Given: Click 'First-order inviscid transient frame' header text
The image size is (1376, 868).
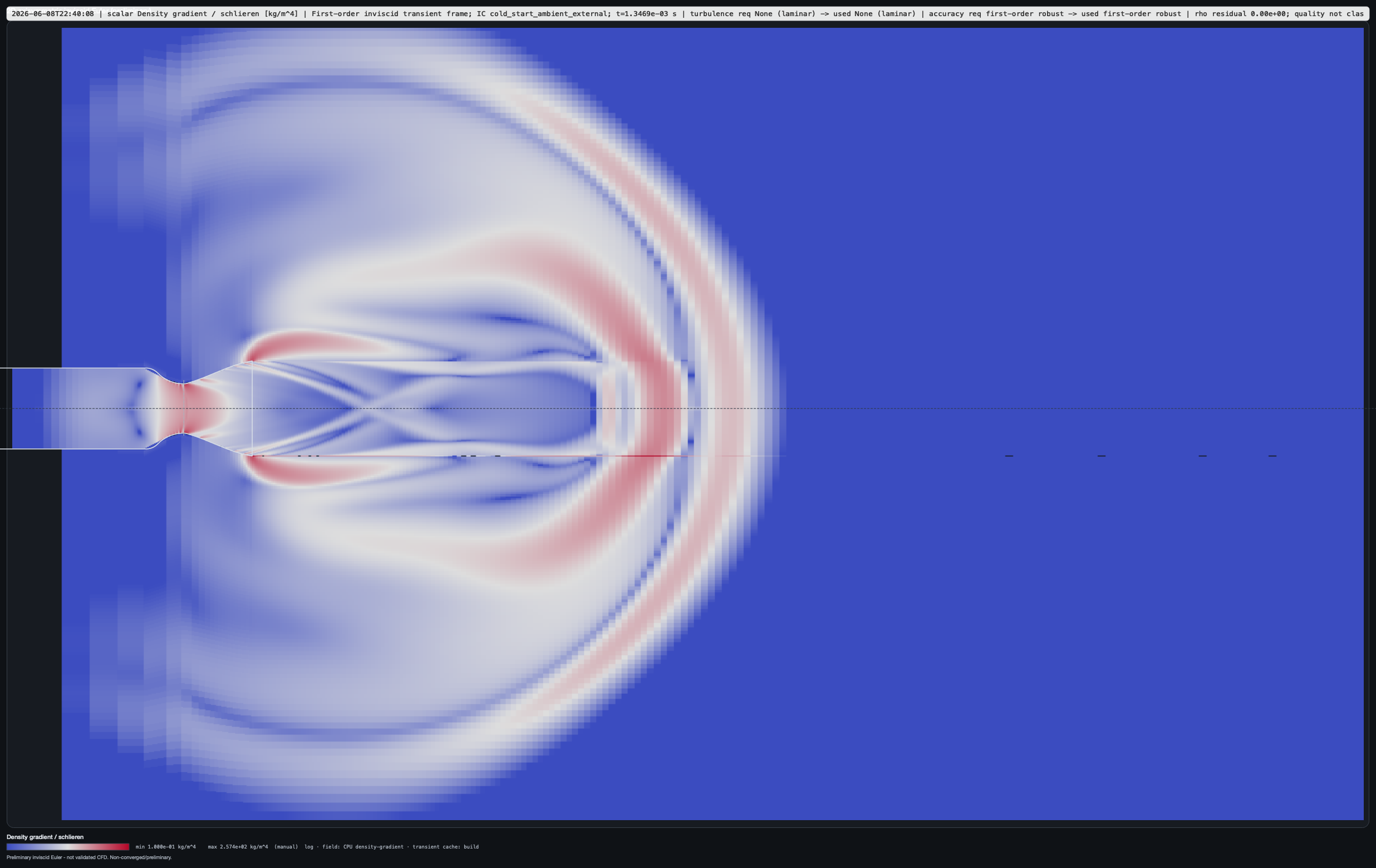Looking at the screenshot, I should point(391,14).
